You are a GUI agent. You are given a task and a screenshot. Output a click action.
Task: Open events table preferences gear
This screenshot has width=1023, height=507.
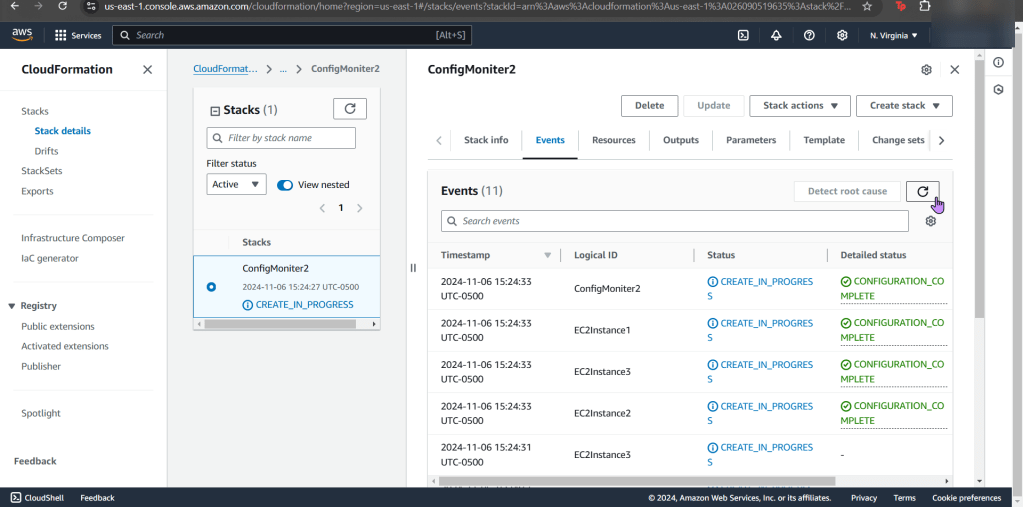pos(930,221)
